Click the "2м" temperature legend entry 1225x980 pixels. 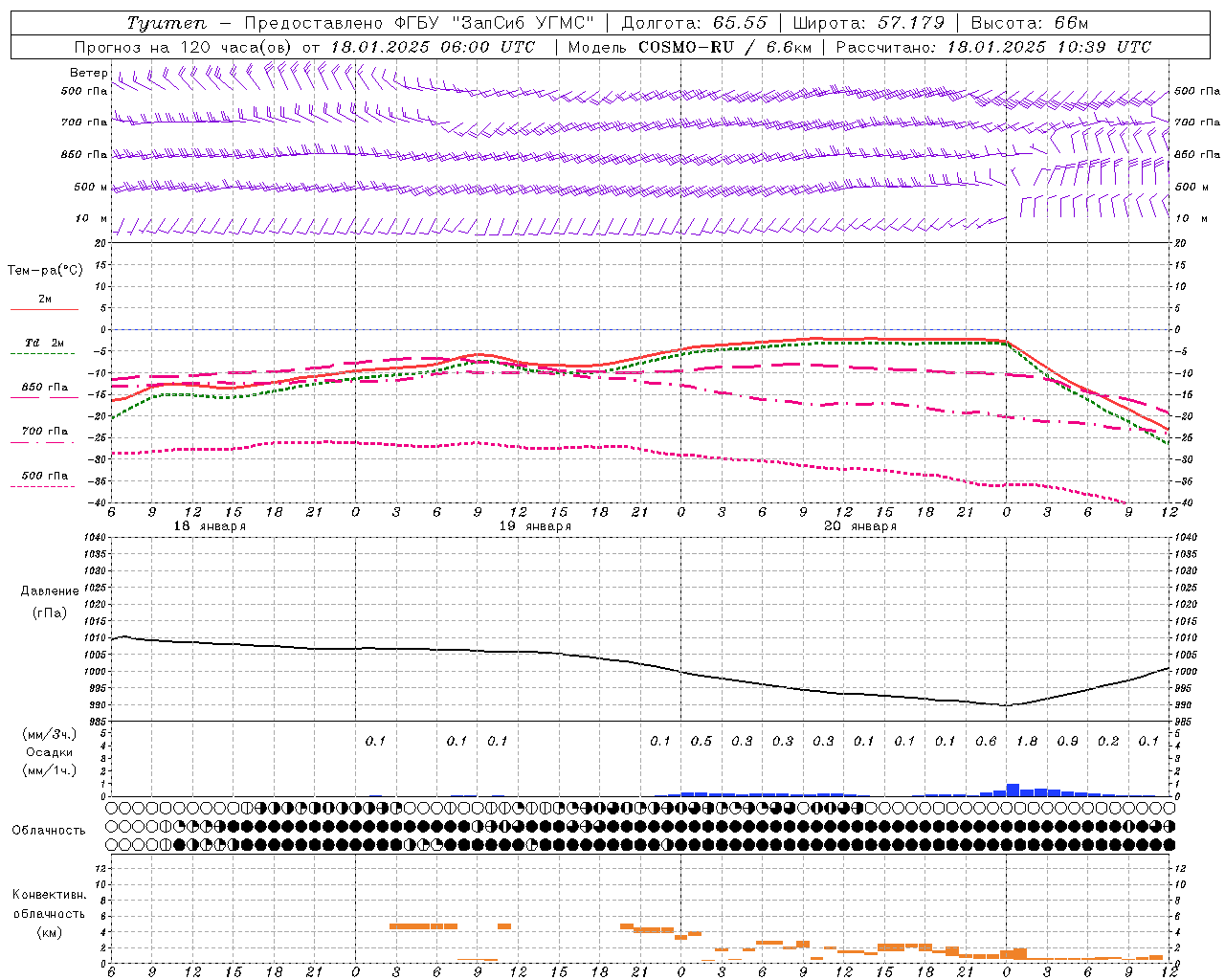click(45, 299)
